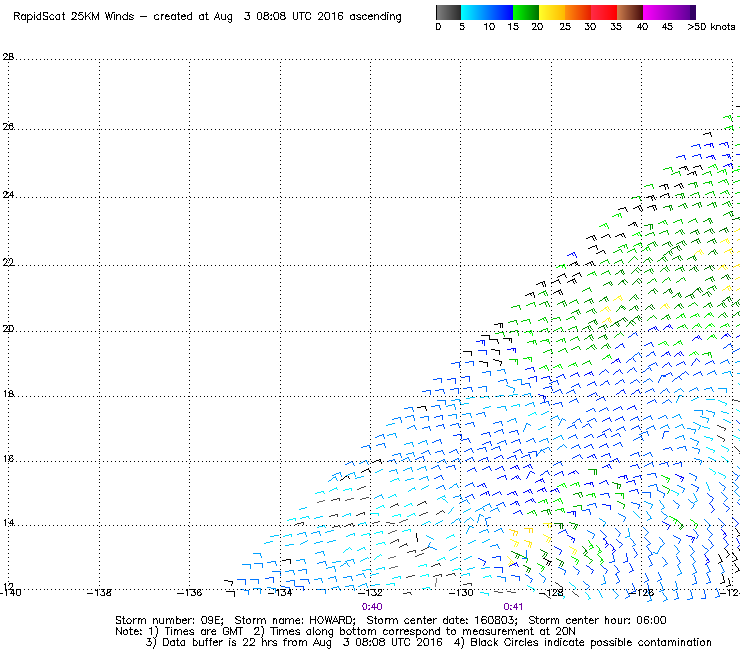Click the latitude 24 axis label
Screen dimensions: 740x650
(x=8, y=194)
